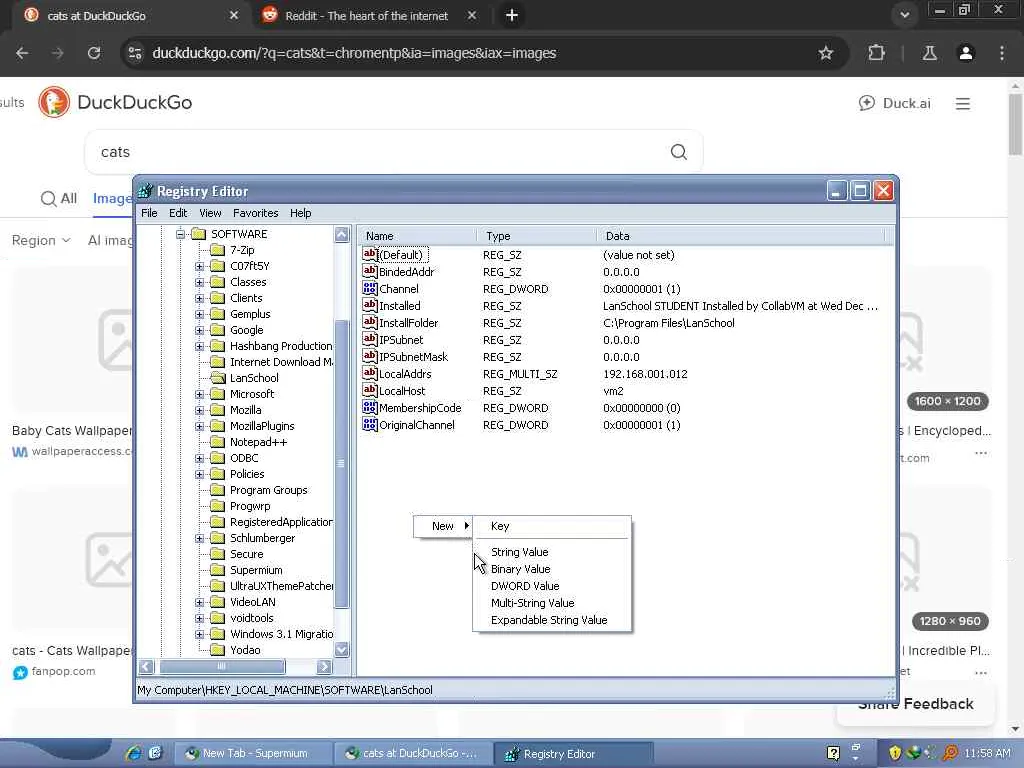Choose Expandable String Value option
Image resolution: width=1024 pixels, height=768 pixels.
click(552, 620)
